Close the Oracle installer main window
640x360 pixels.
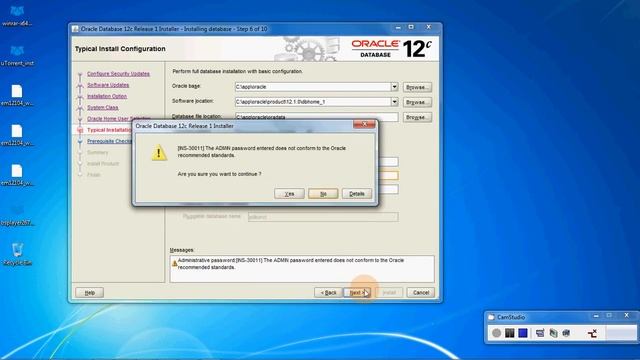pyautogui.click(x=428, y=27)
